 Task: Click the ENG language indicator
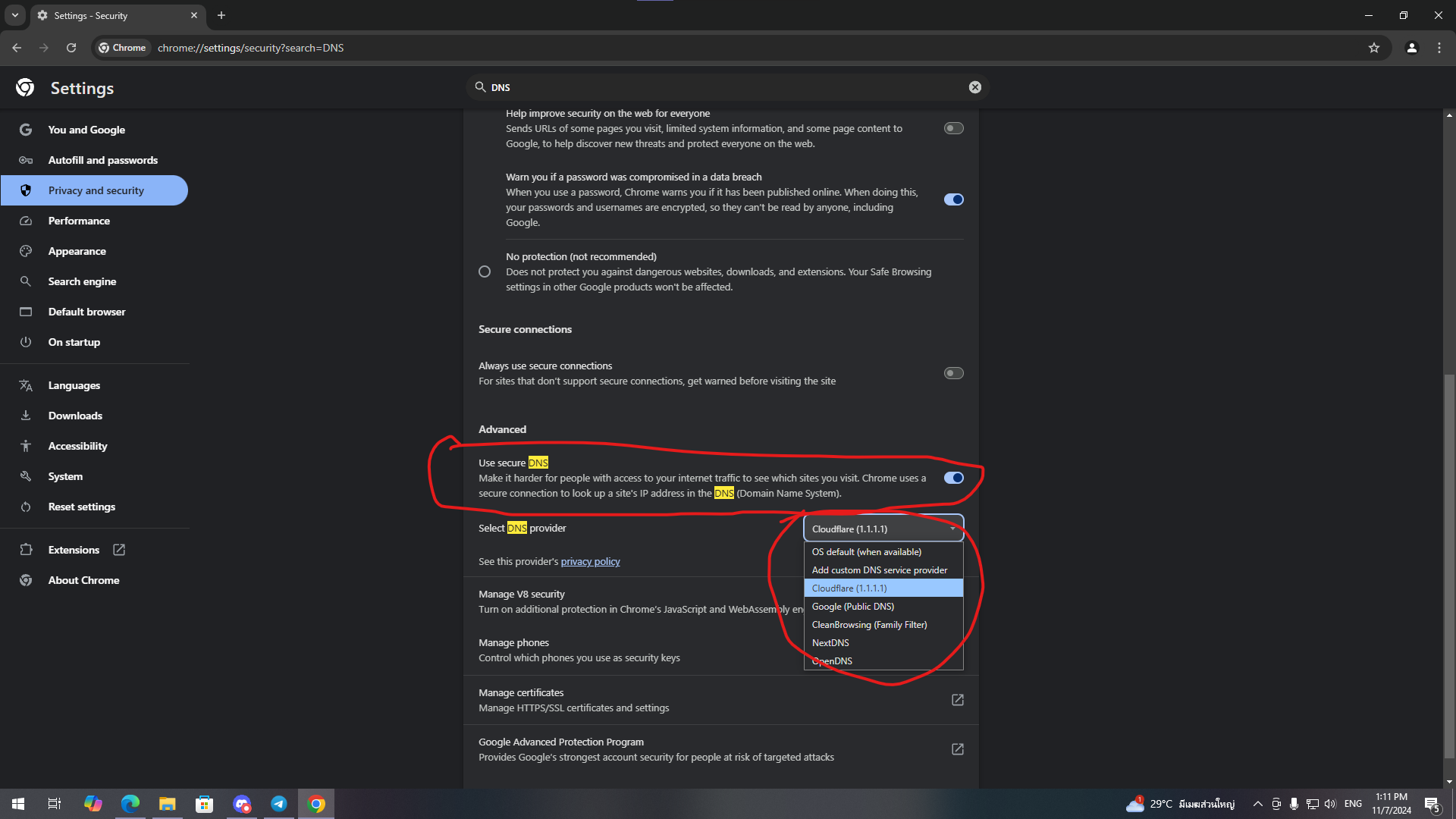pos(1353,804)
